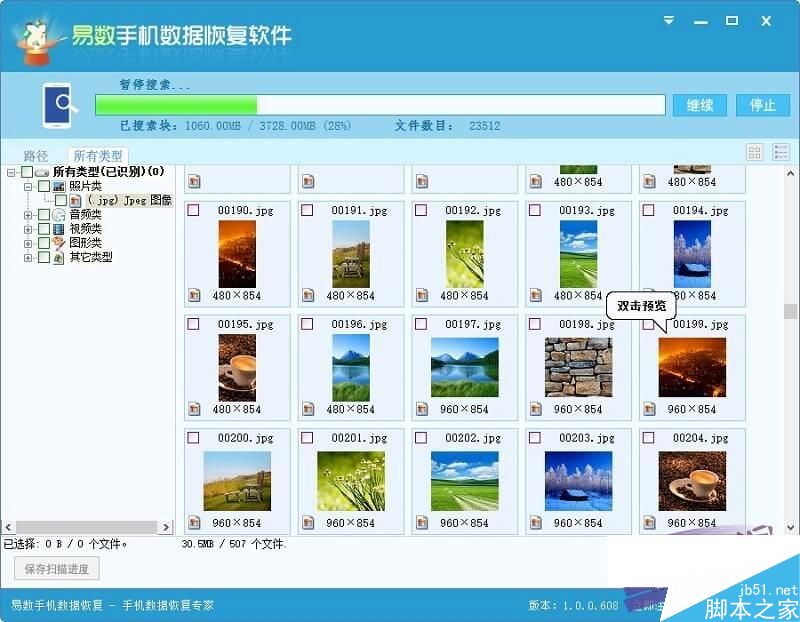
Task: Check the box for 00190.jpg
Action: [193, 210]
